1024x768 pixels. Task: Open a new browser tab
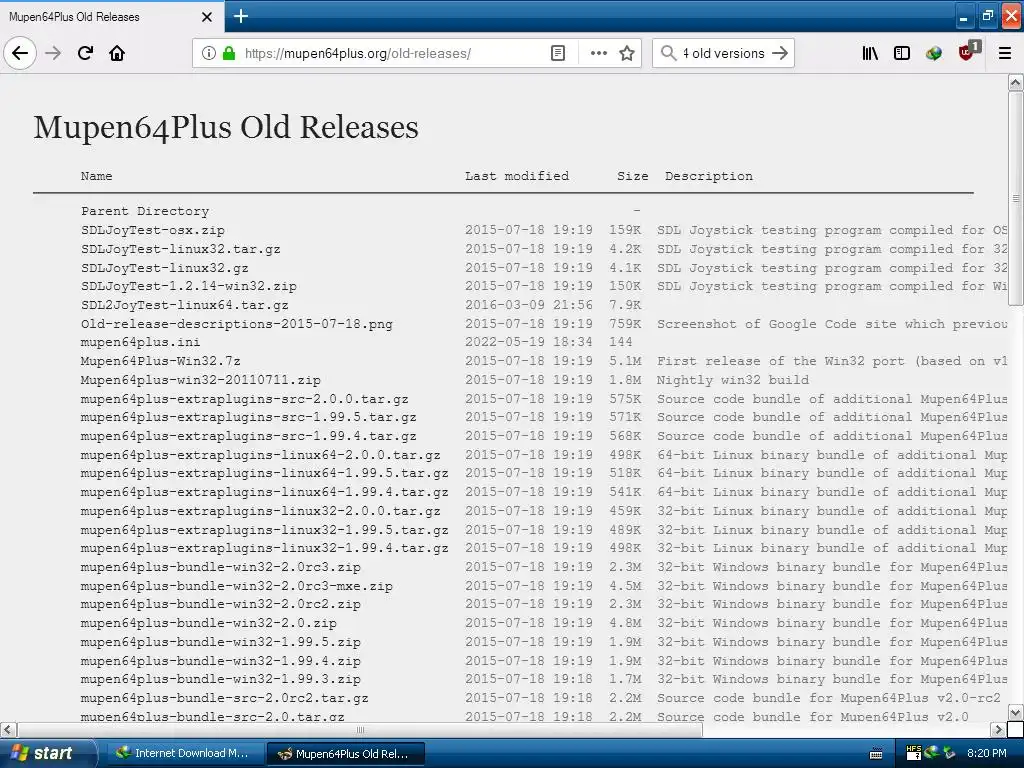coord(241,16)
